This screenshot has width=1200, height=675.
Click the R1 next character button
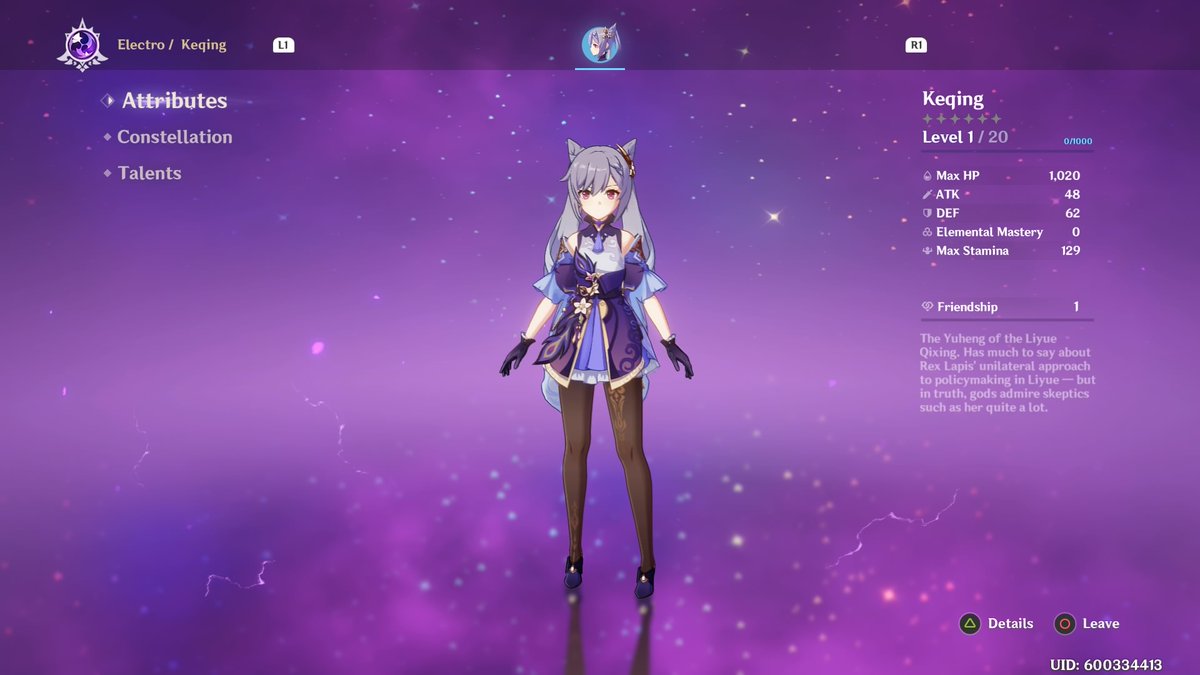pos(916,45)
